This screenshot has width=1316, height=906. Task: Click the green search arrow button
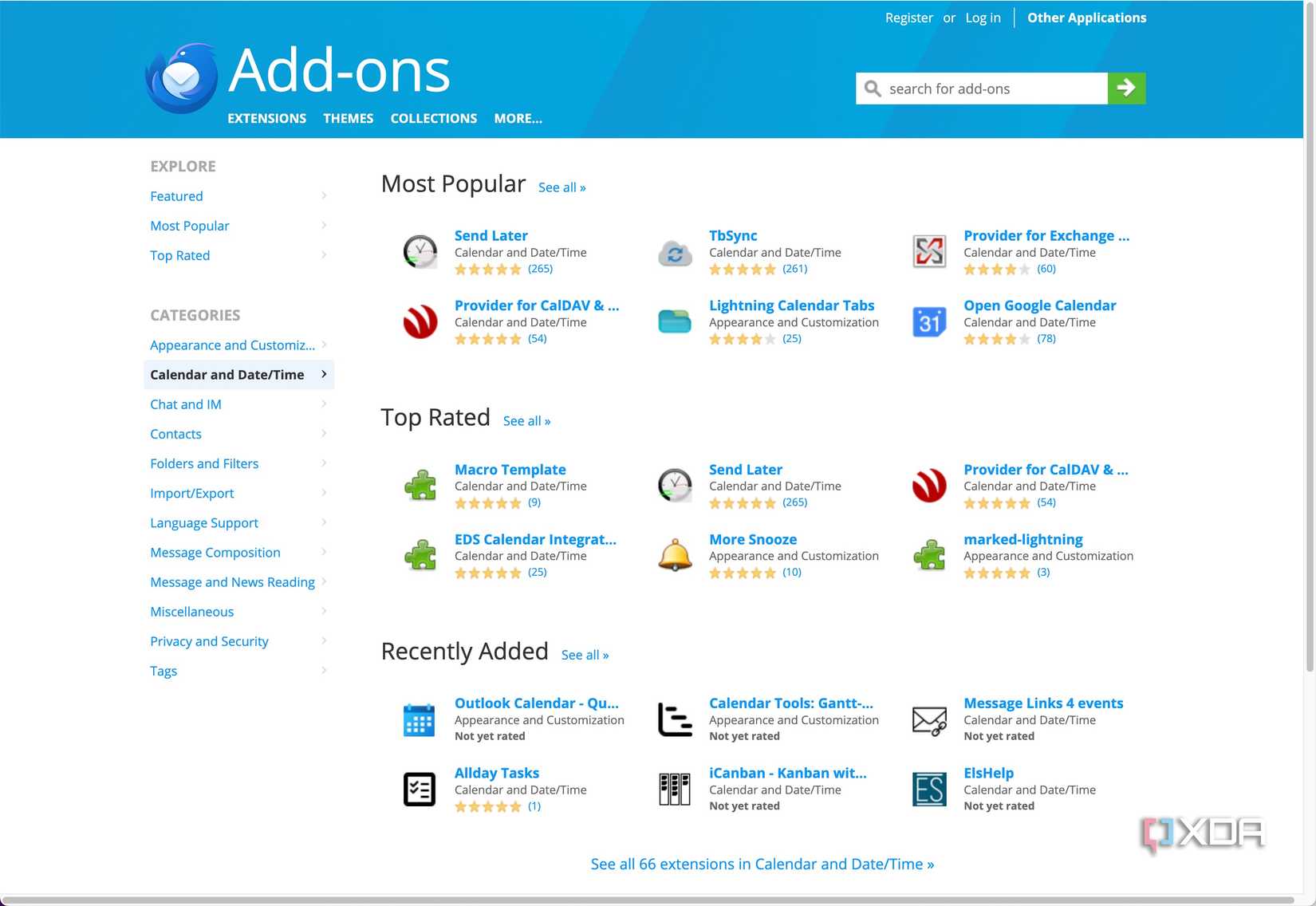point(1126,88)
